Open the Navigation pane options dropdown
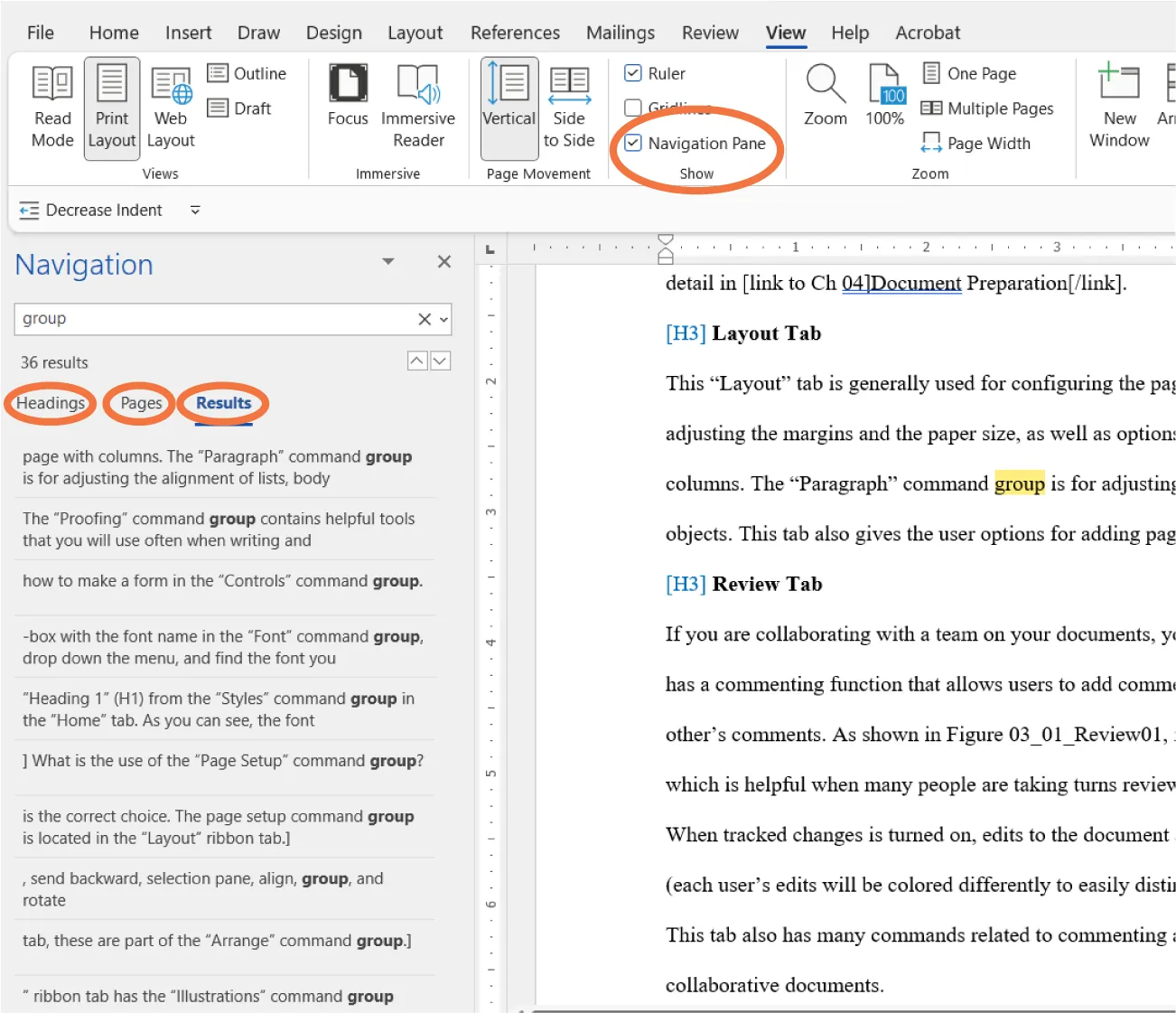Screen dimensions: 1176x1013 click(x=388, y=261)
